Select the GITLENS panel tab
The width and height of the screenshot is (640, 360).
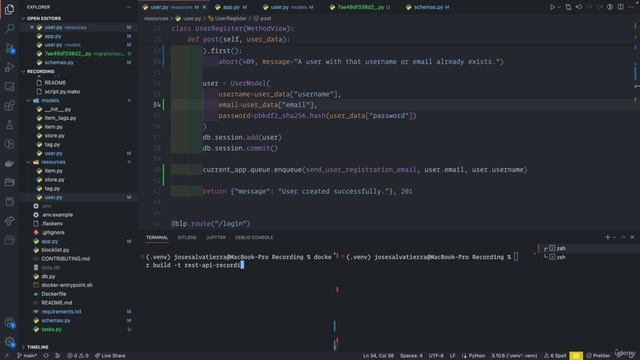[187, 237]
